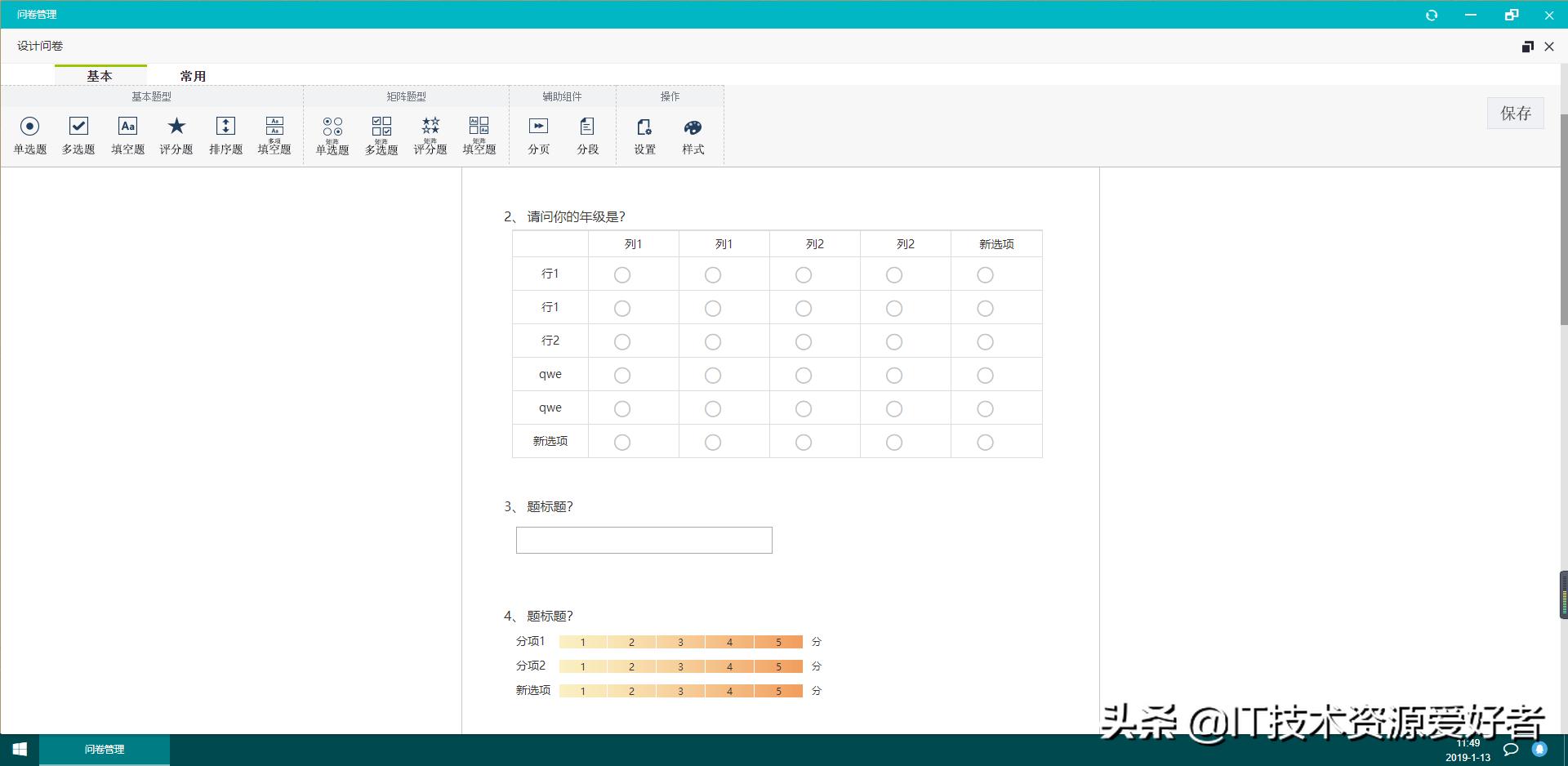The width and height of the screenshot is (1568, 766).
Task: Insert a 填空题 fill-in question
Action: 127,134
